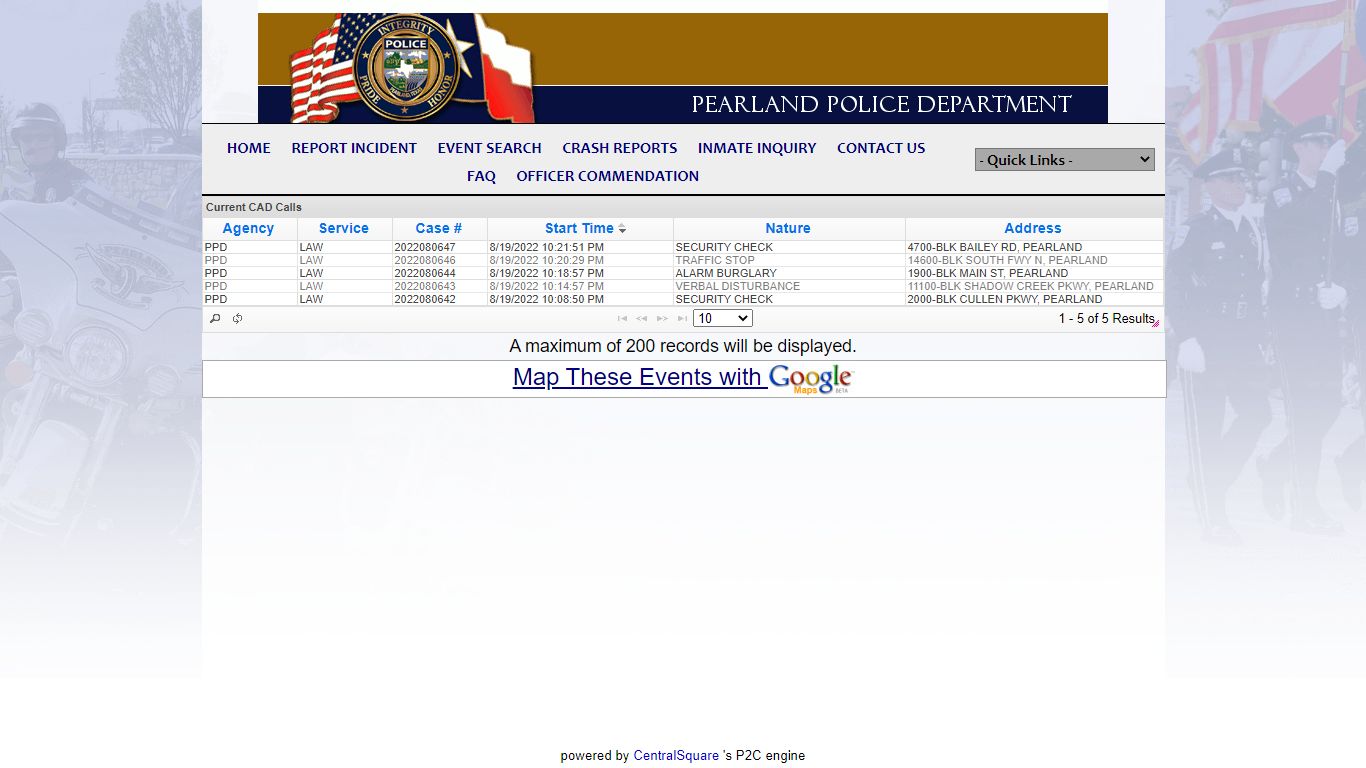Select case number 2022080642
Viewport: 1366px width, 768px height.
425,299
